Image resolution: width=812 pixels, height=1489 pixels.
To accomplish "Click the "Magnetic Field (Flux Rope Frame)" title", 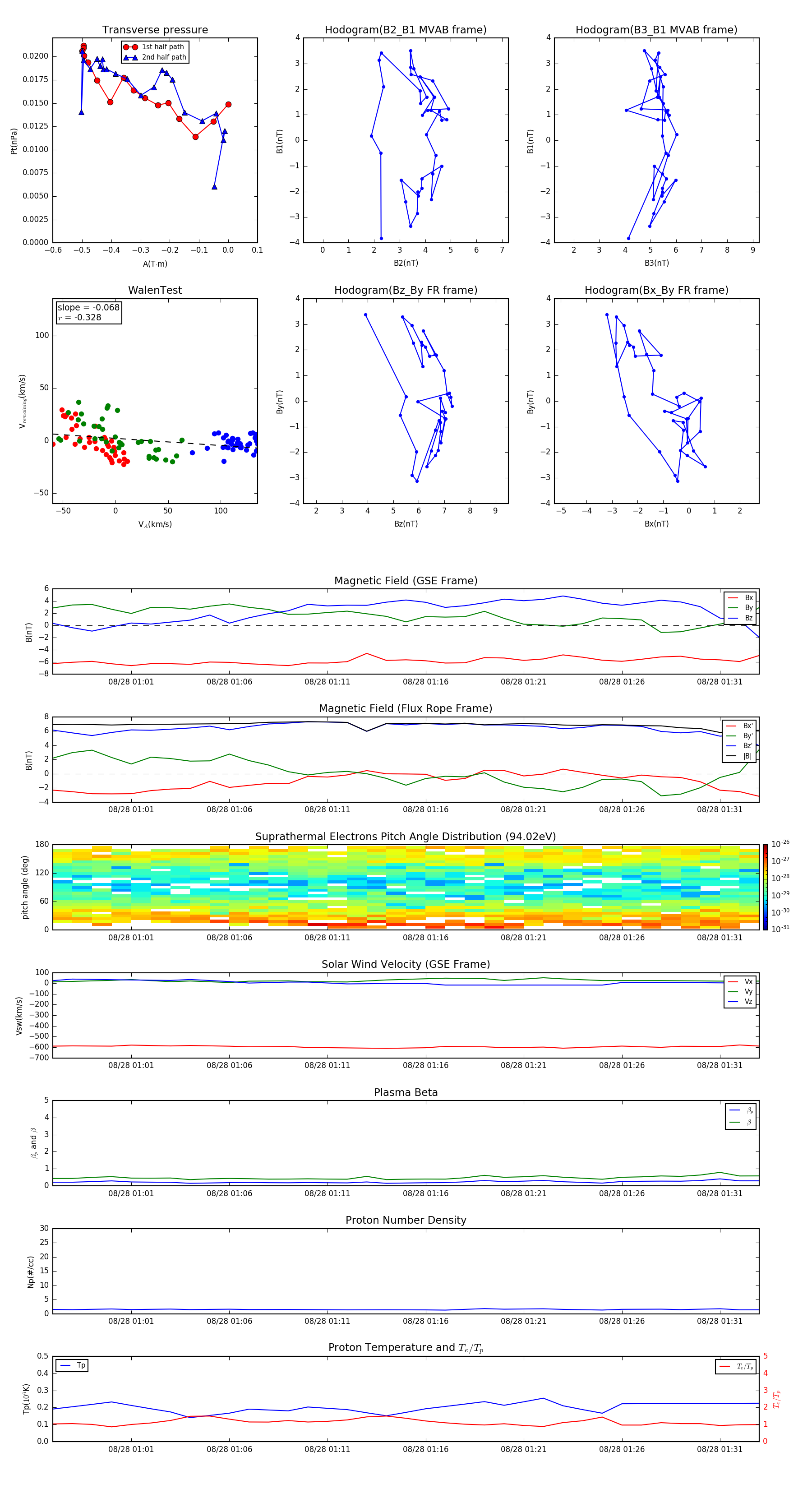I will coord(406,709).
